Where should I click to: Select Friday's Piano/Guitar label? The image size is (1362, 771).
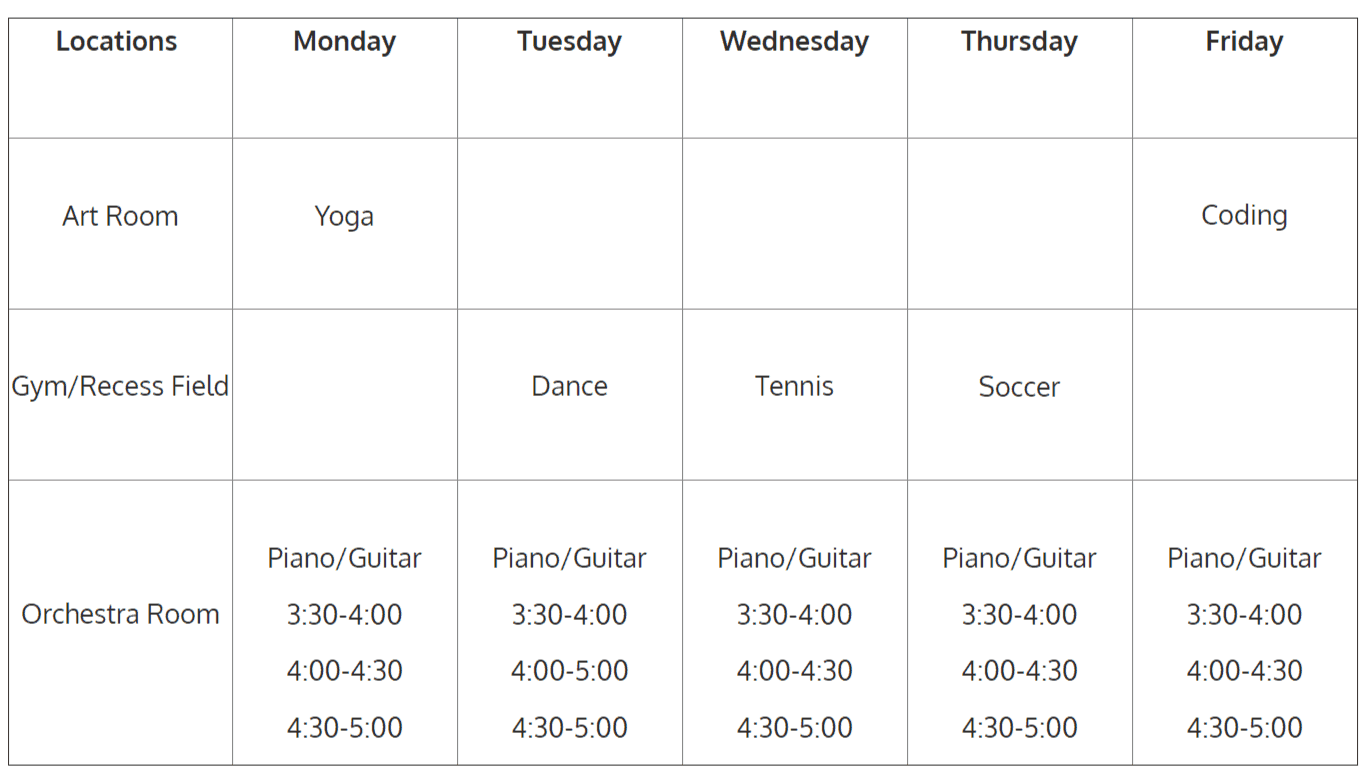[1244, 558]
